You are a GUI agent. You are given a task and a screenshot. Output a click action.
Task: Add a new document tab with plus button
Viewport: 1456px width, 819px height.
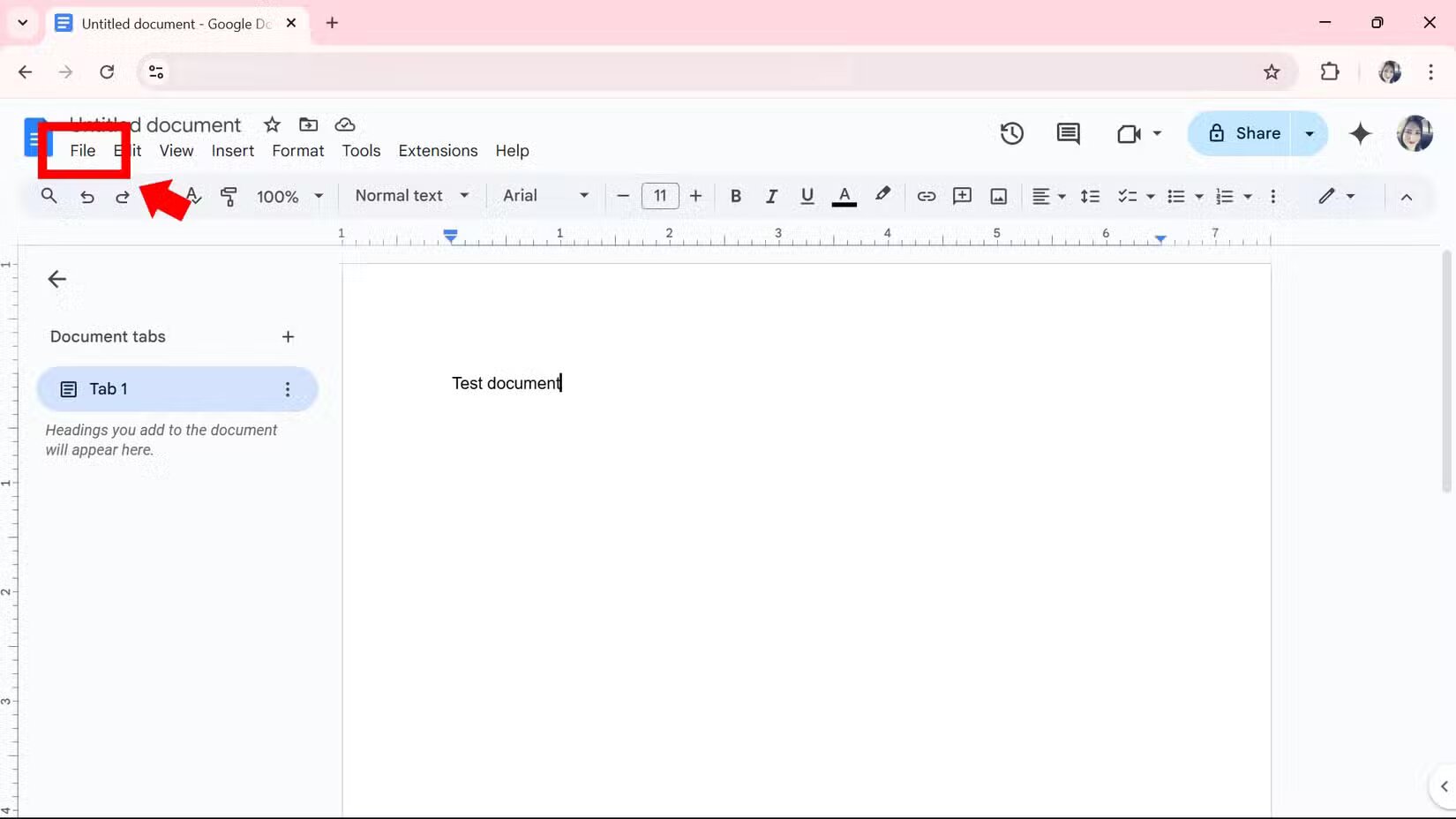[289, 336]
